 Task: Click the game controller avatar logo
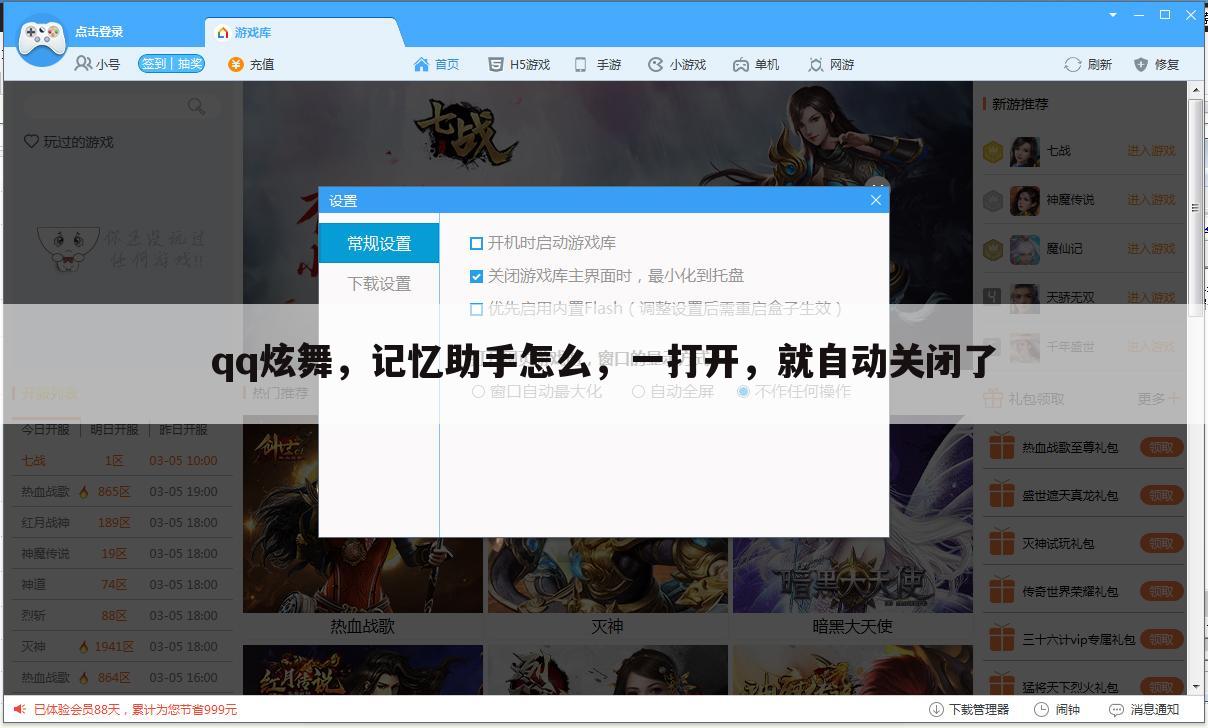pyautogui.click(x=42, y=40)
